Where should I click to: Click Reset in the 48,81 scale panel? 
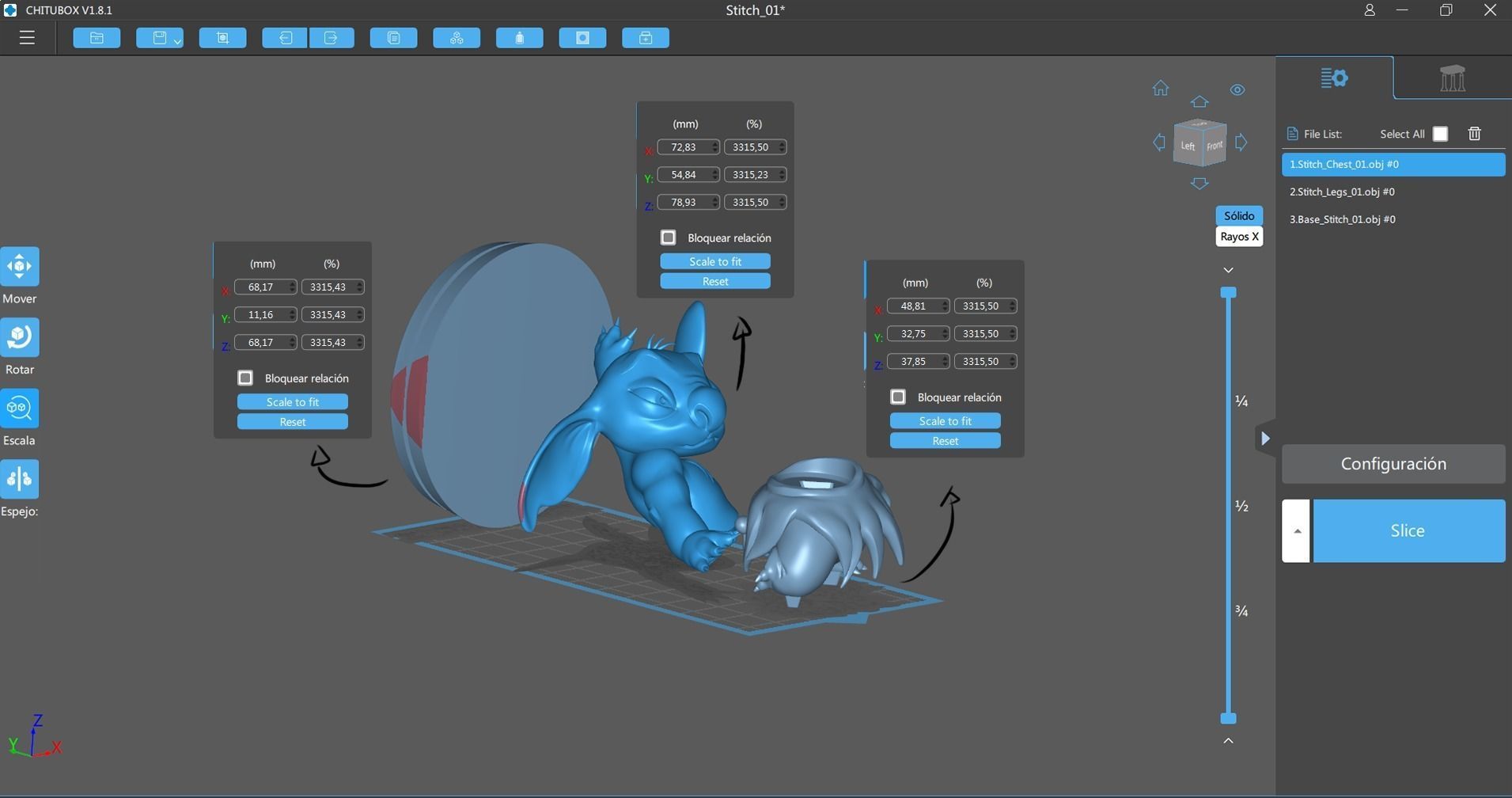pos(945,441)
